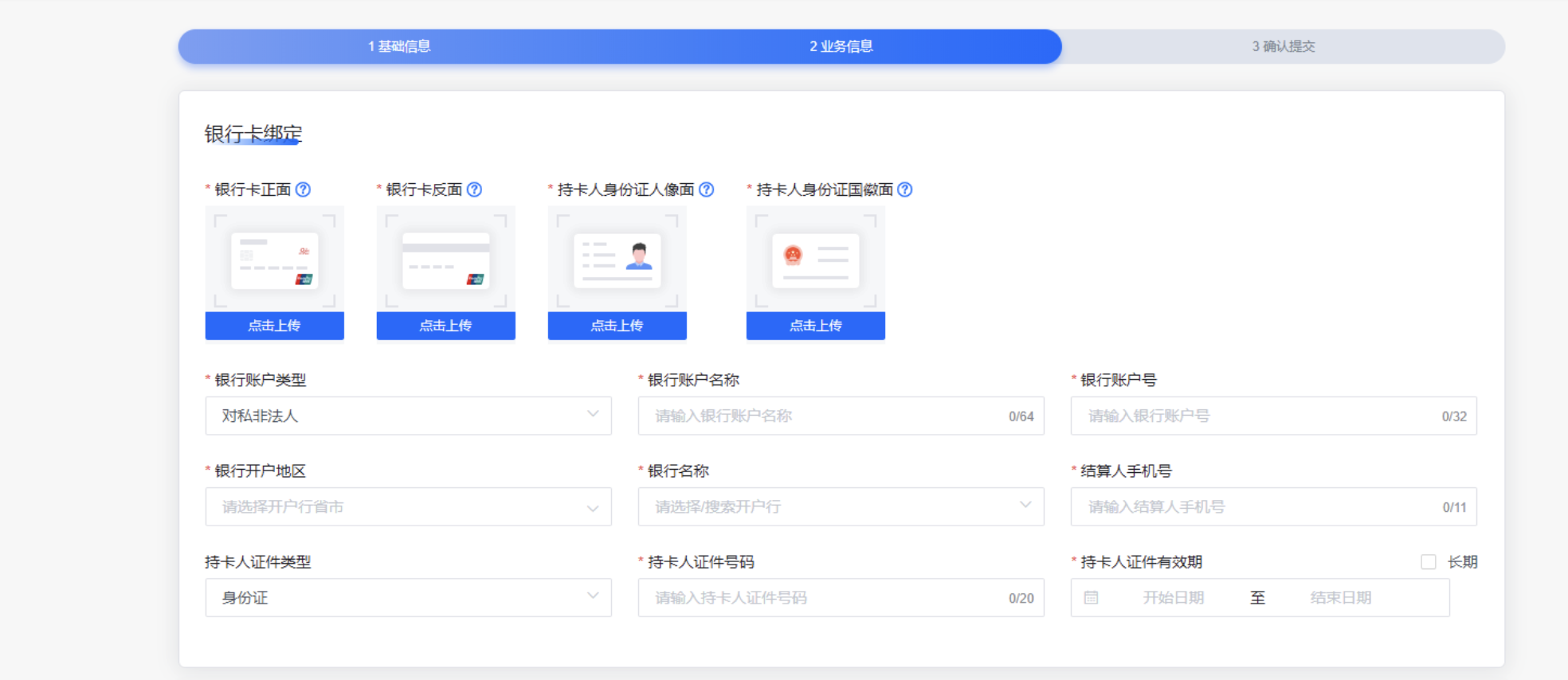
Task: Expand the 银行开户地区 province selector
Action: [408, 507]
